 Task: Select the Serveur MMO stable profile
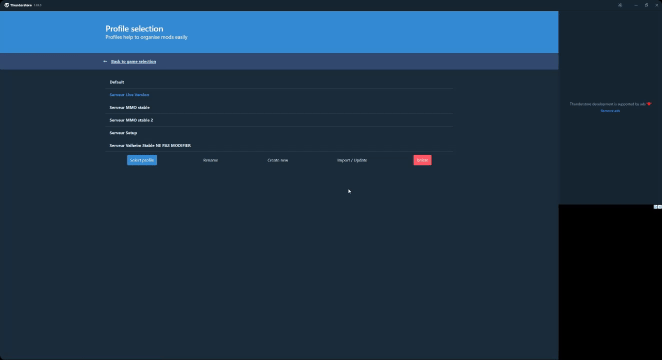pyautogui.click(x=279, y=108)
